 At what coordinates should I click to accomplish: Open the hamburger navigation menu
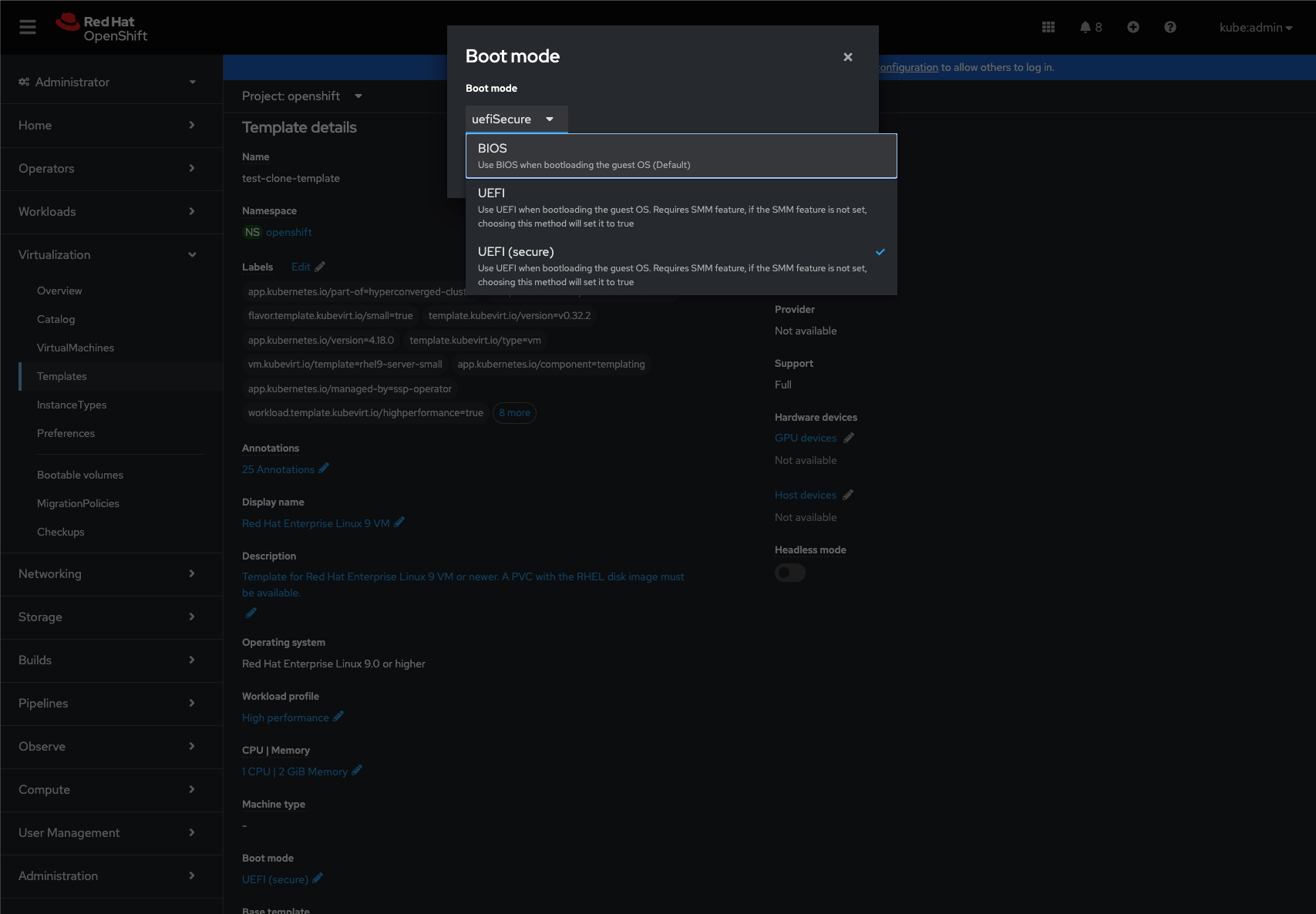coord(28,28)
